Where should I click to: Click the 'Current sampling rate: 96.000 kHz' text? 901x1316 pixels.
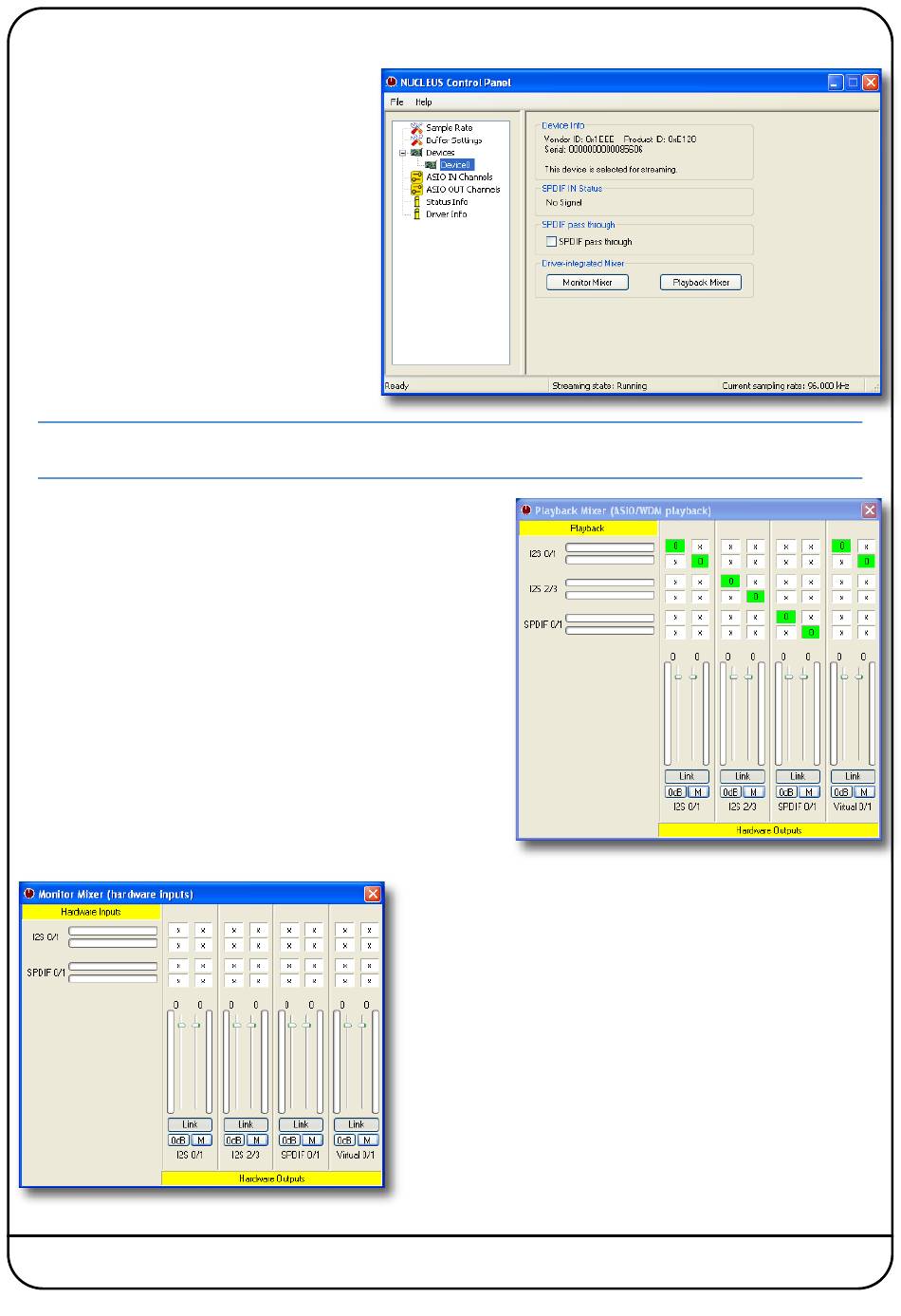785,386
